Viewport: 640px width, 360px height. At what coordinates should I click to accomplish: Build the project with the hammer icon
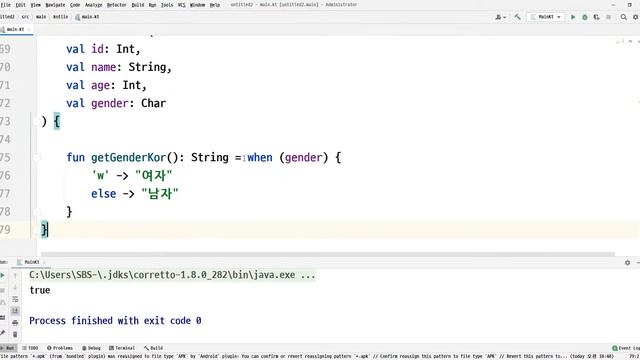pyautogui.click(x=518, y=17)
